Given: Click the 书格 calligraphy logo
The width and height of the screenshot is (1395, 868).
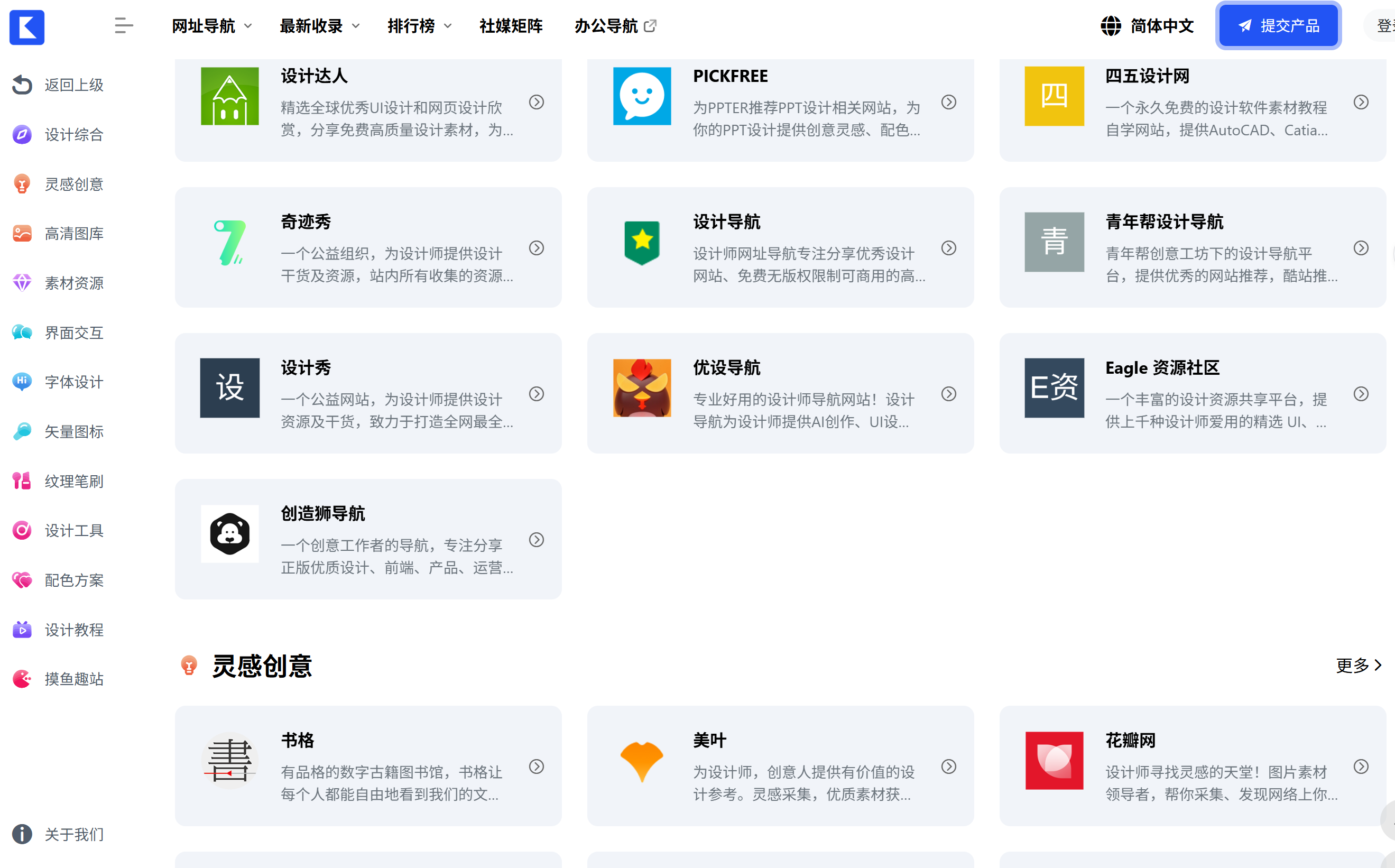Looking at the screenshot, I should coord(229,761).
